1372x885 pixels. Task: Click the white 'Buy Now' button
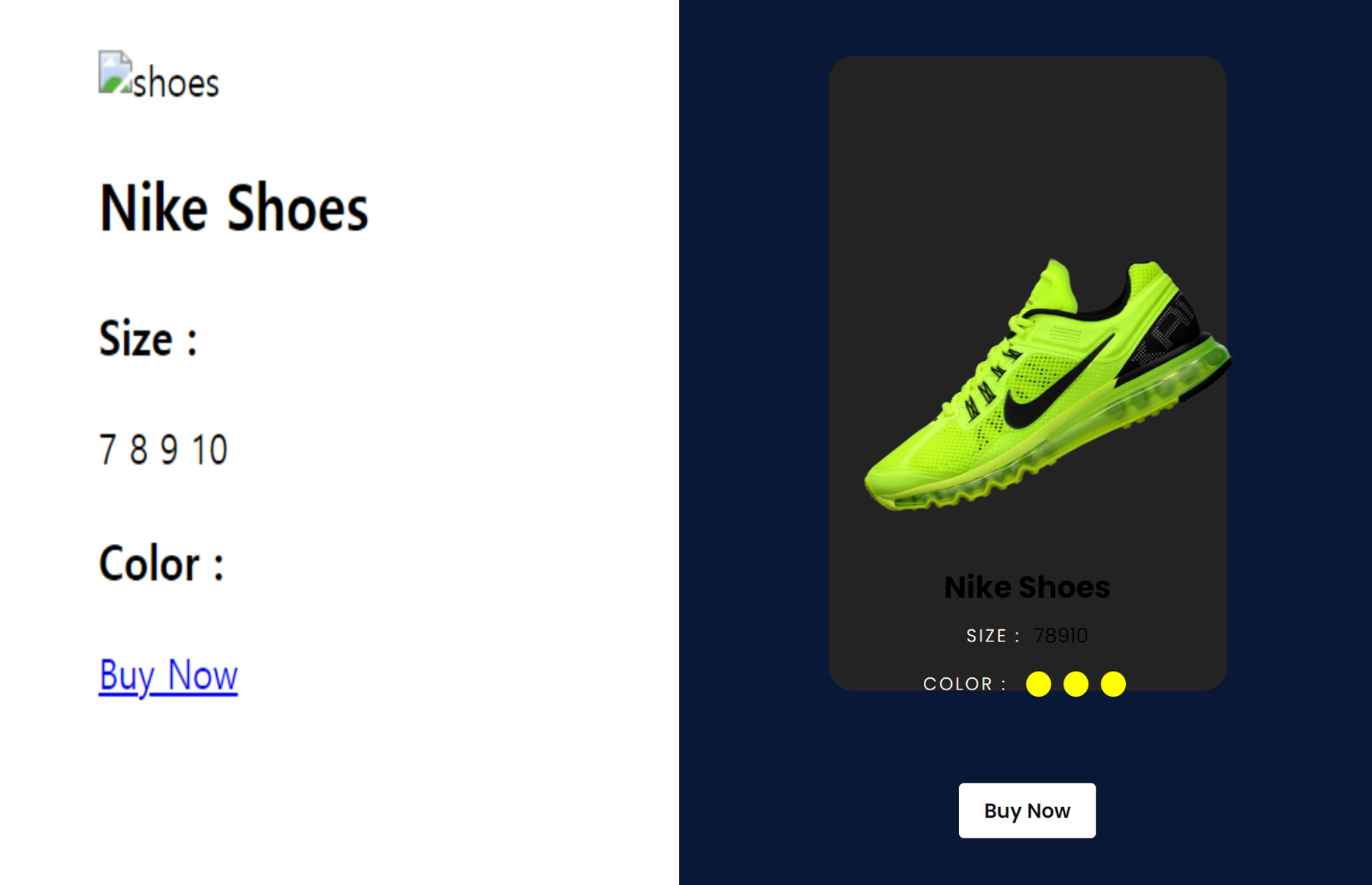(1027, 811)
